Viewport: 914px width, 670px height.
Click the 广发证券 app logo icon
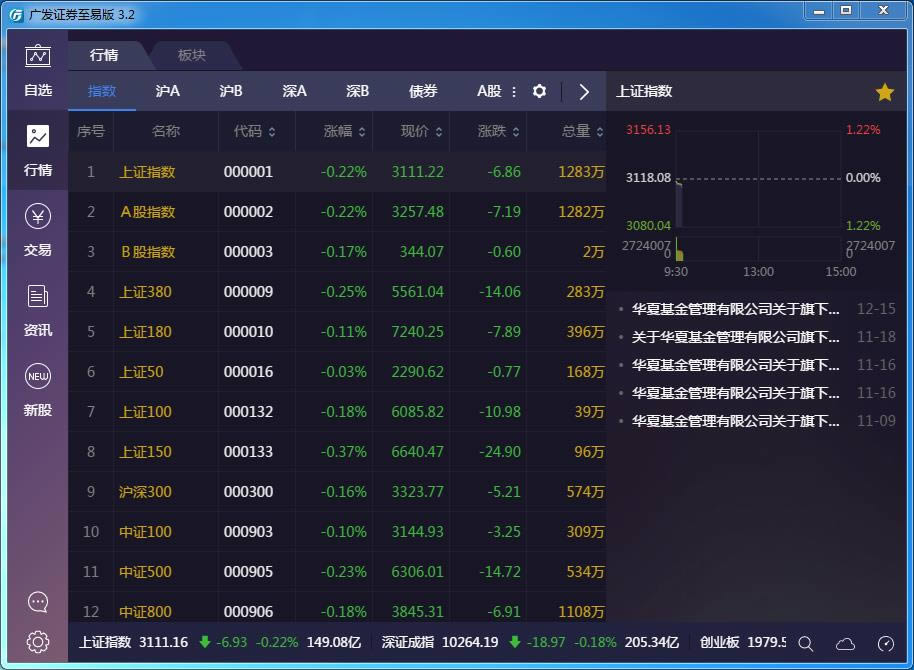coord(16,15)
